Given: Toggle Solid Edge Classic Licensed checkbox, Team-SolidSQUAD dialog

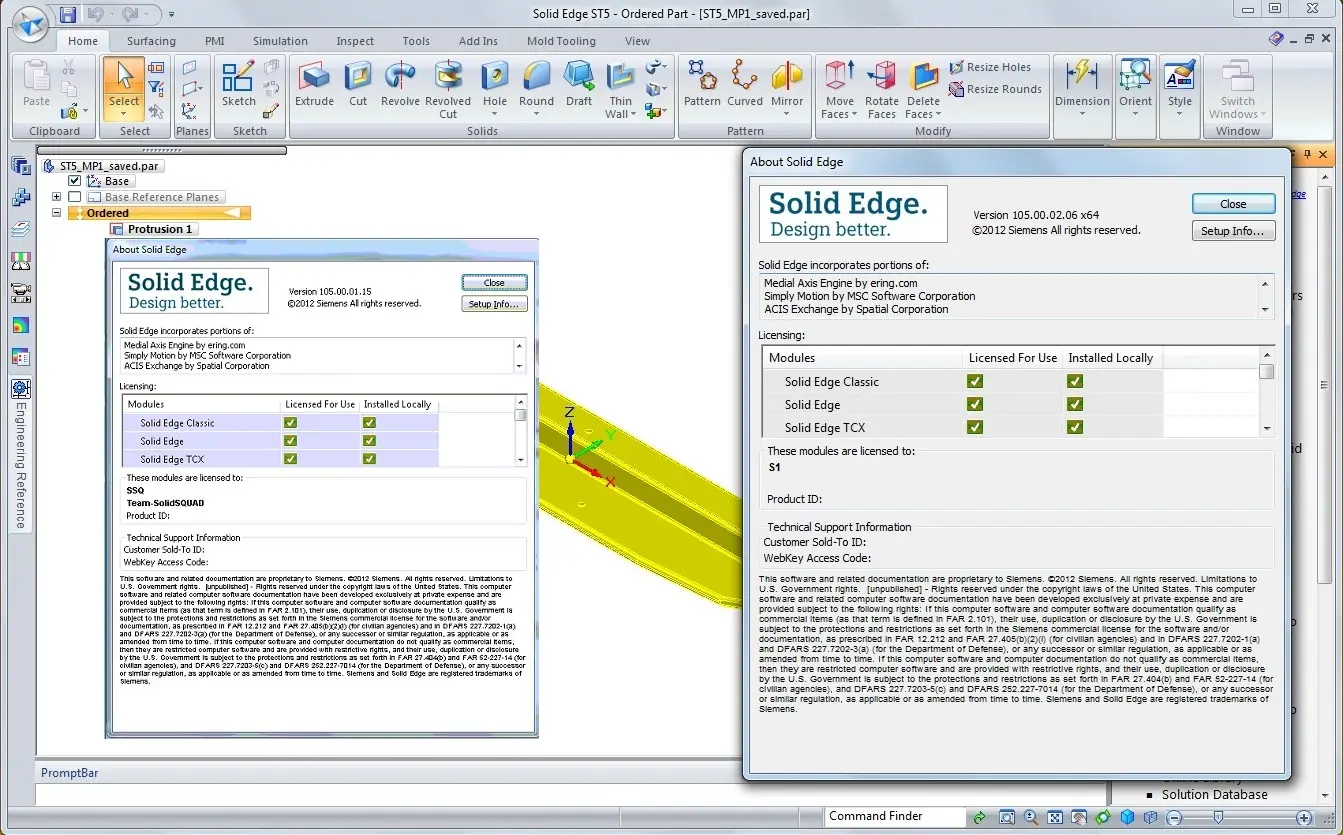Looking at the screenshot, I should (290, 423).
